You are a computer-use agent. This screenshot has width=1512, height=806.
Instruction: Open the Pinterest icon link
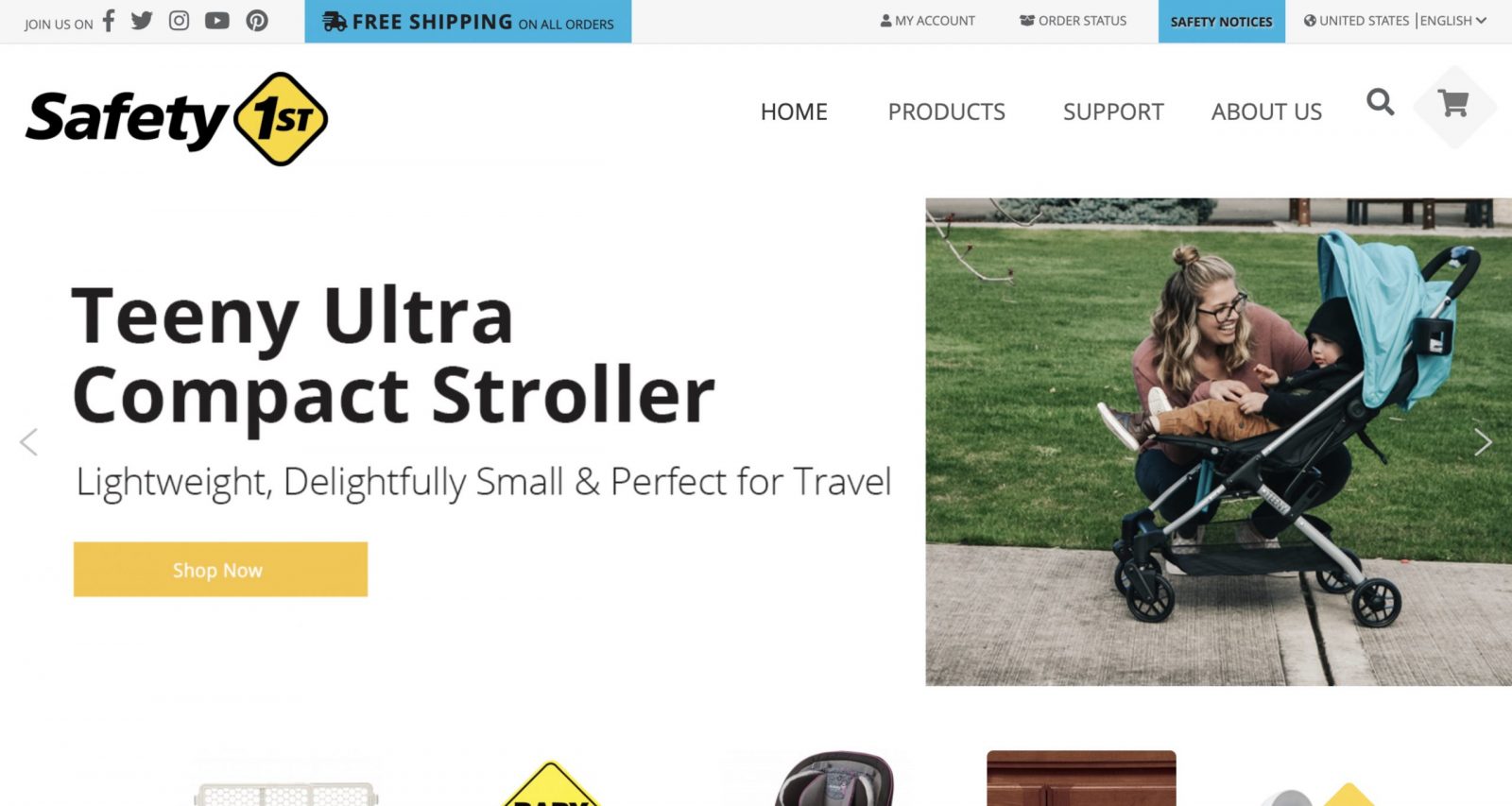tap(257, 21)
